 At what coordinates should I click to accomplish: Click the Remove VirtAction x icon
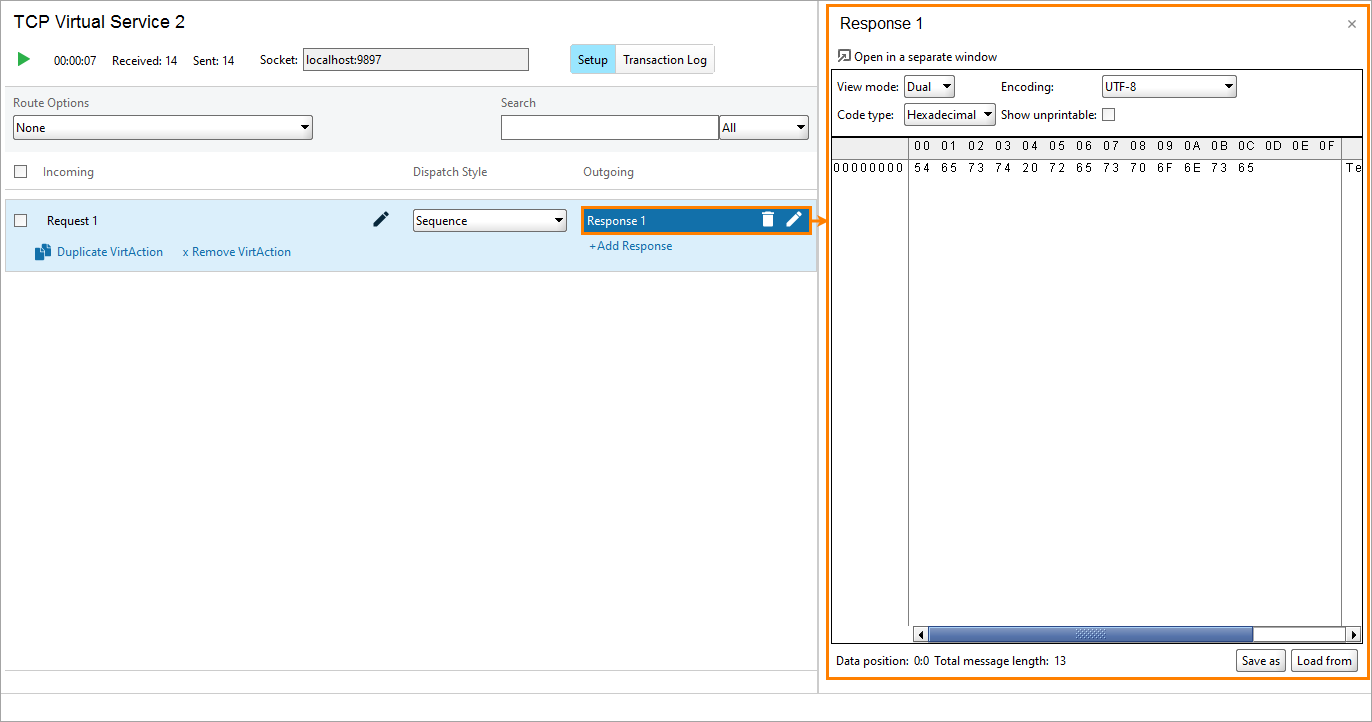189,252
